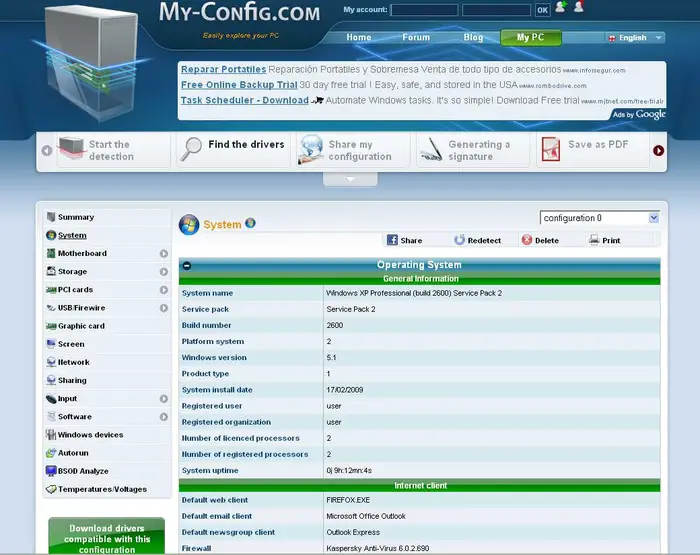Click the Facebook Share icon
The image size is (700, 555).
tap(392, 240)
